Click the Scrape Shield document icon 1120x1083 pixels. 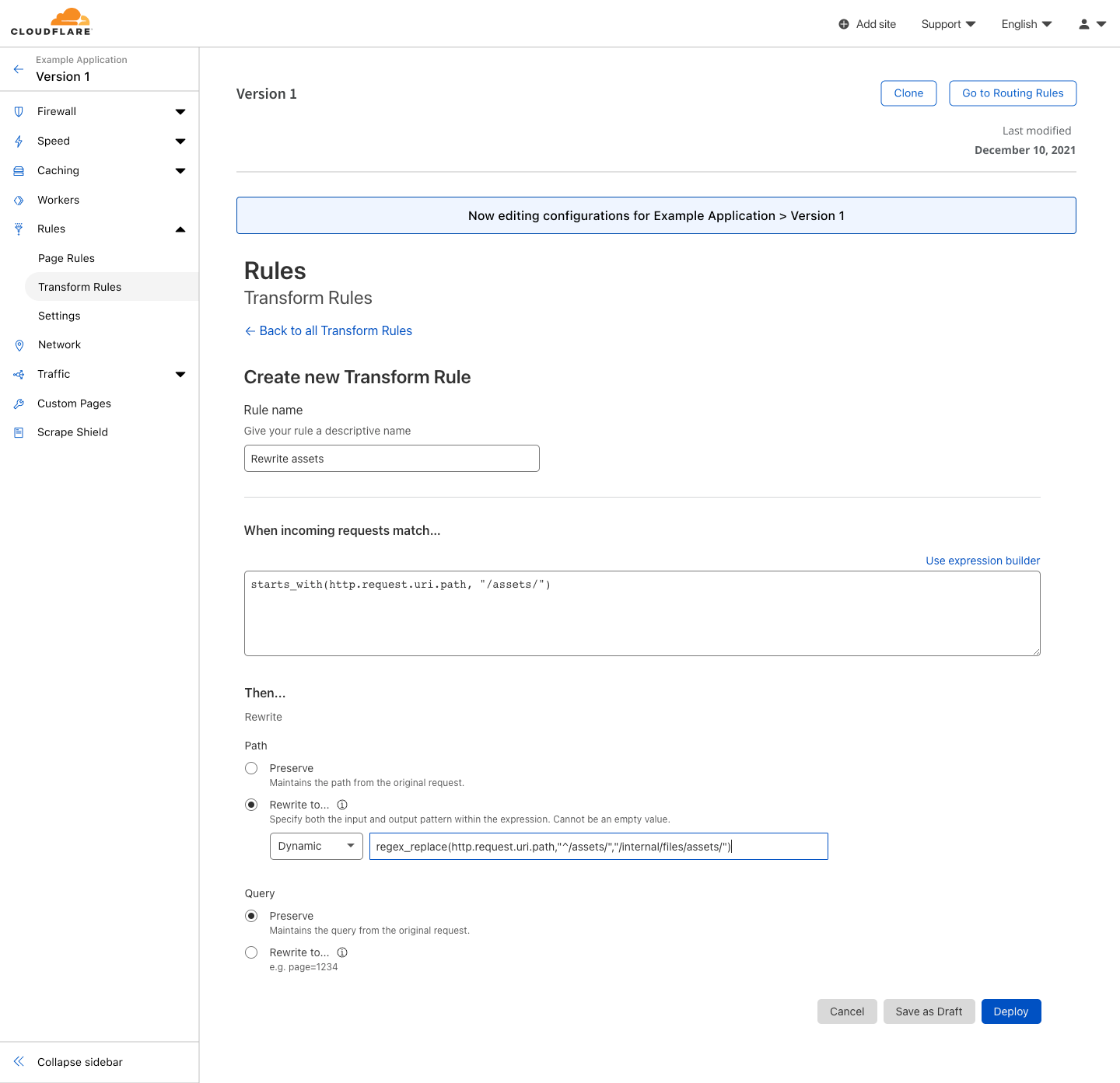coord(19,433)
